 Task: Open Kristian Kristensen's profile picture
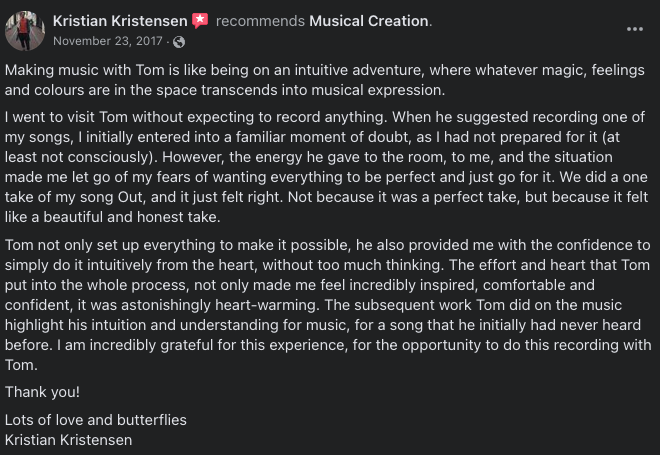[x=25, y=30]
